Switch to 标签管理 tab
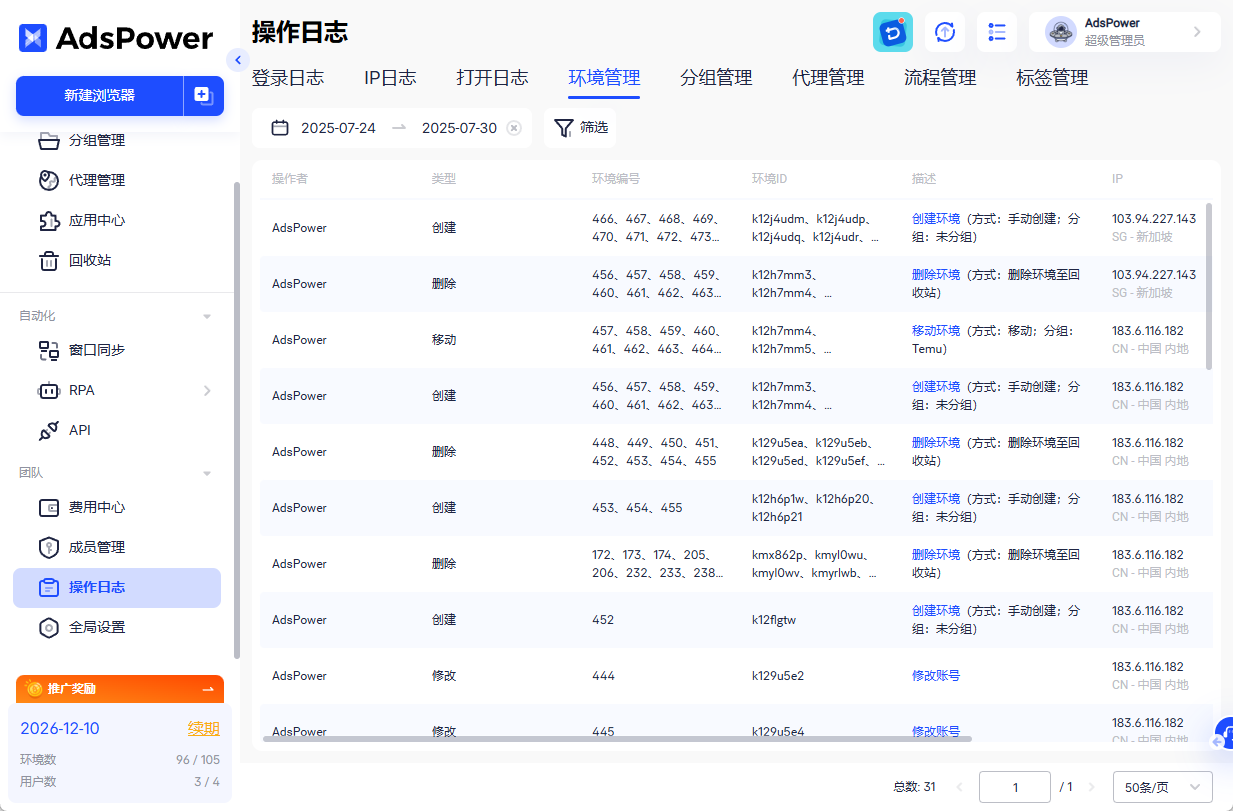 pos(1052,78)
